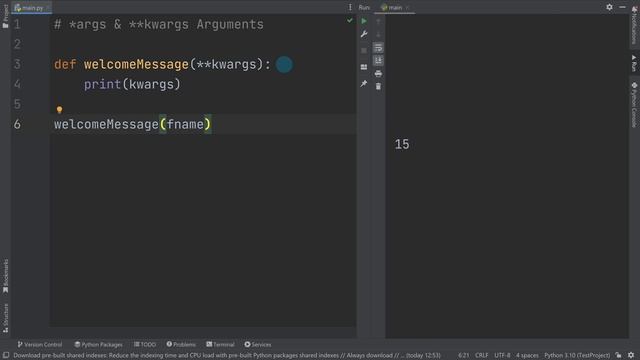640x360 pixels.
Task: Click the welcomeMessage function definition name
Action: 136,64
